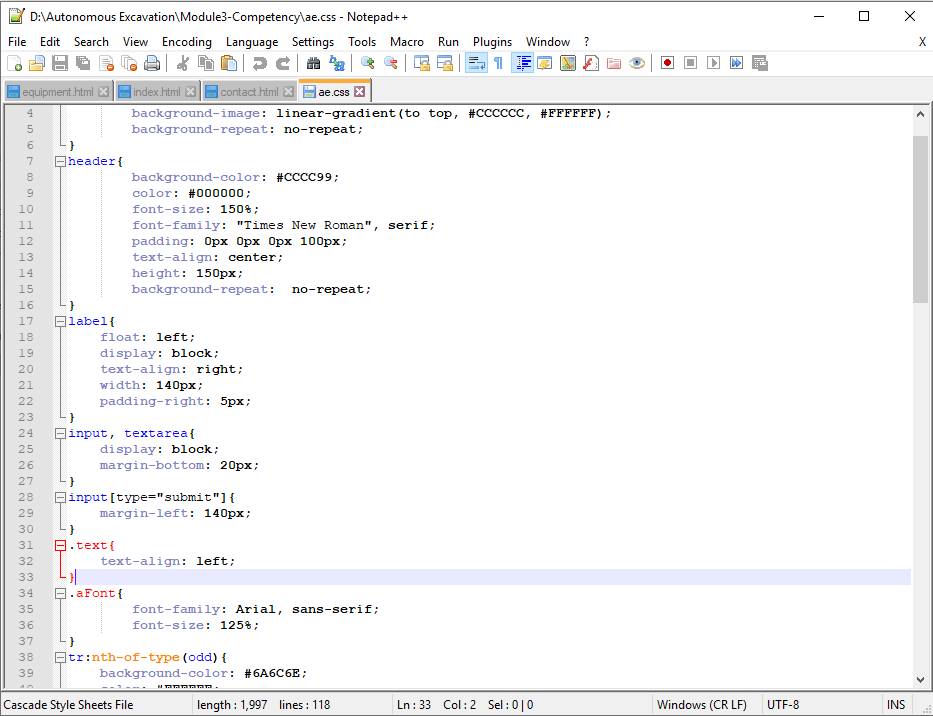Screen dimensions: 933x716
Task: Create a new file with toolbar icon
Action: point(14,63)
